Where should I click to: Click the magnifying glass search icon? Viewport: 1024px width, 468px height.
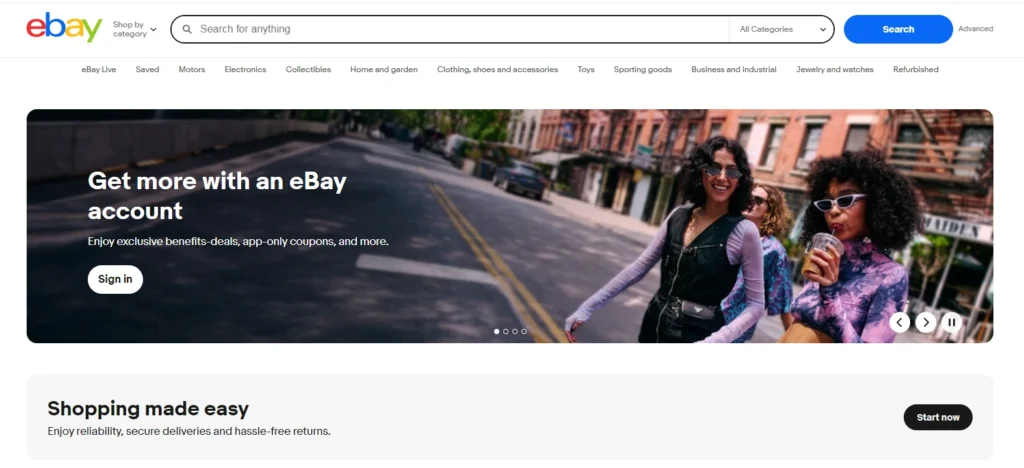click(187, 29)
